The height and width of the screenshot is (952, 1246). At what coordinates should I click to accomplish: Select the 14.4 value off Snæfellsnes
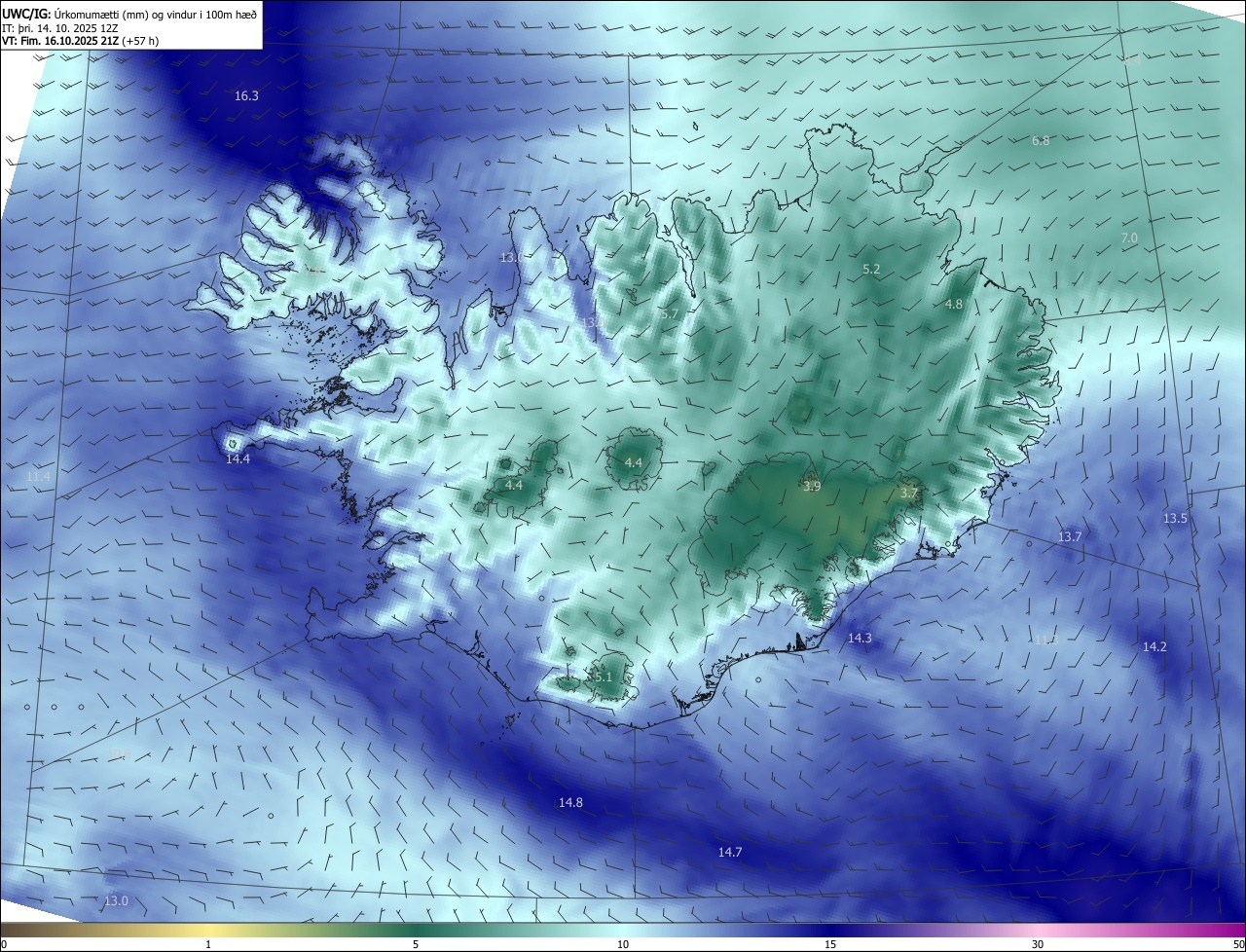[x=238, y=458]
